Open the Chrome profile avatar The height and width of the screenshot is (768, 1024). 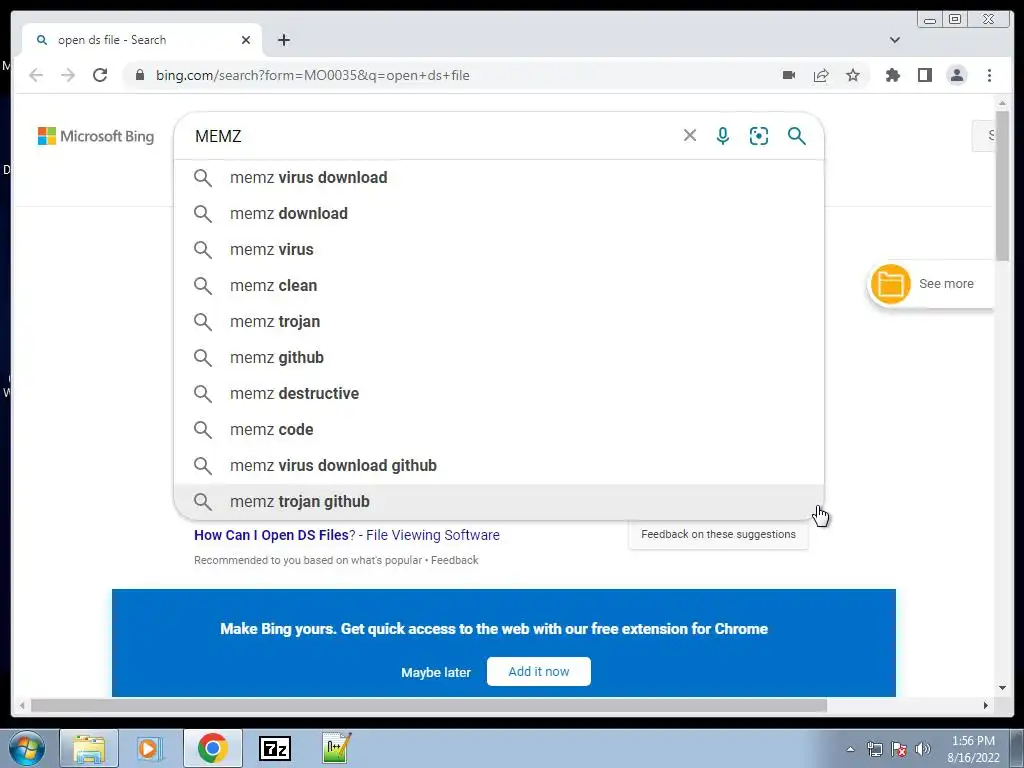click(957, 75)
